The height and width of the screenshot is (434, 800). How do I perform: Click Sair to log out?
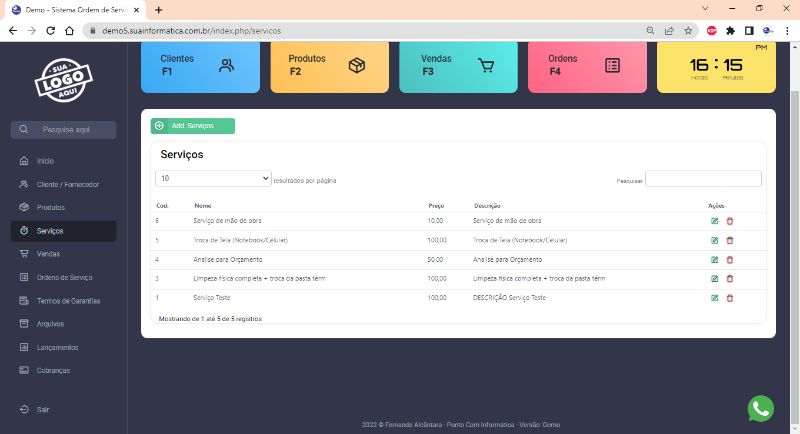(42, 409)
